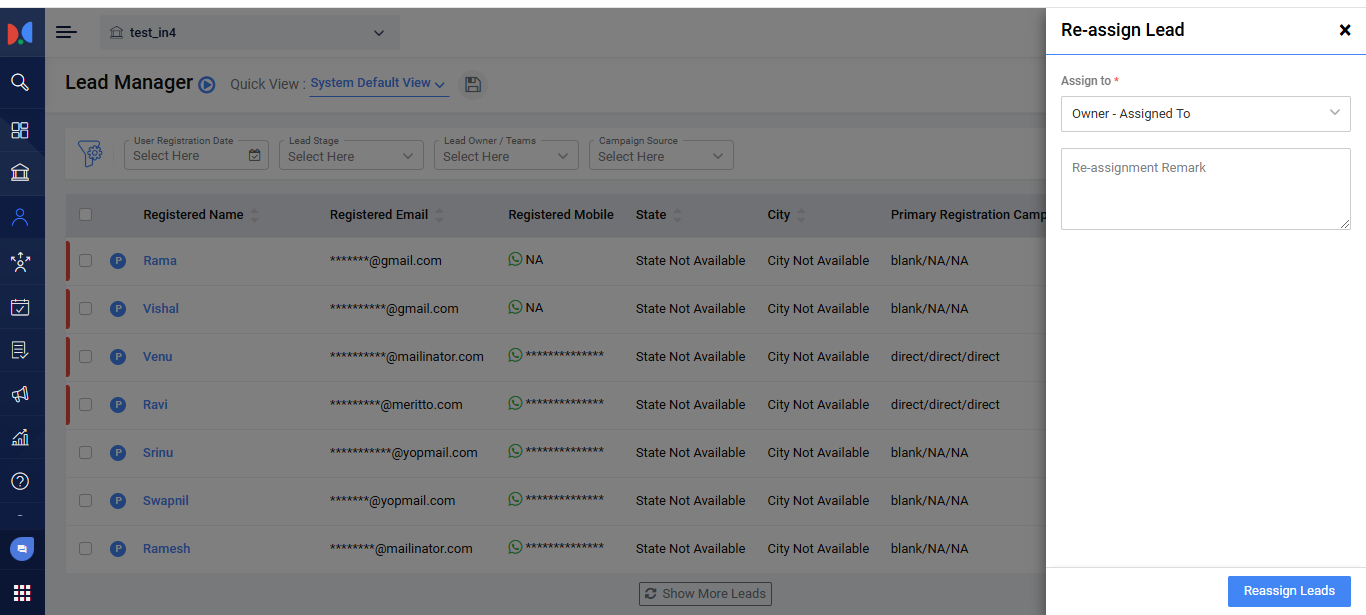1366x615 pixels.
Task: Select the checkbox next to Srinu
Action: click(x=85, y=453)
